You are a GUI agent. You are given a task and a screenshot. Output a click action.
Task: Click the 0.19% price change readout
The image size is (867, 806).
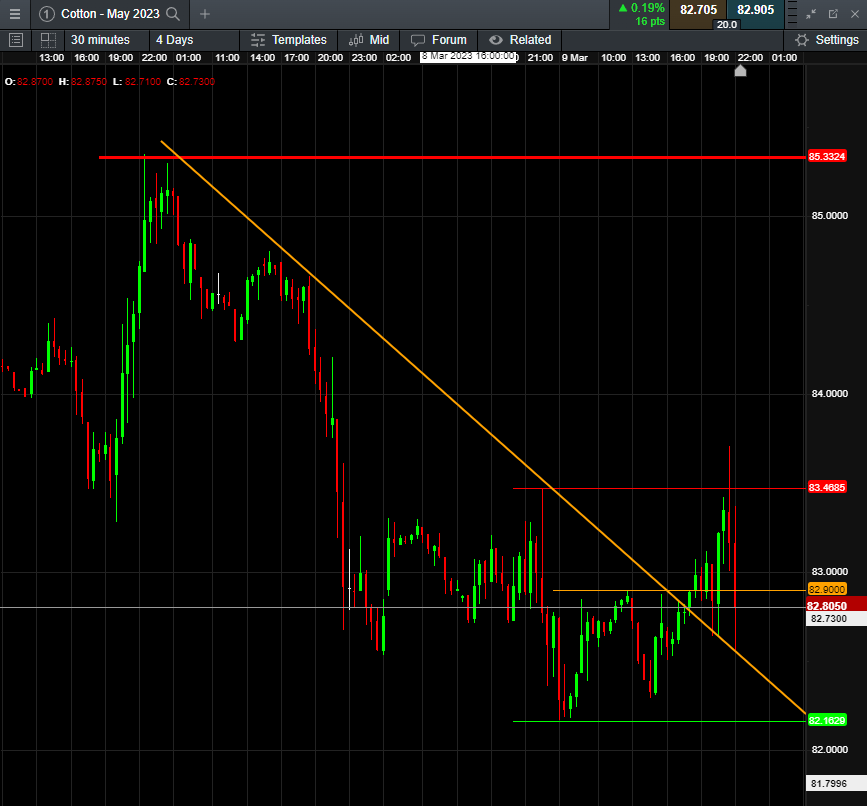click(641, 8)
